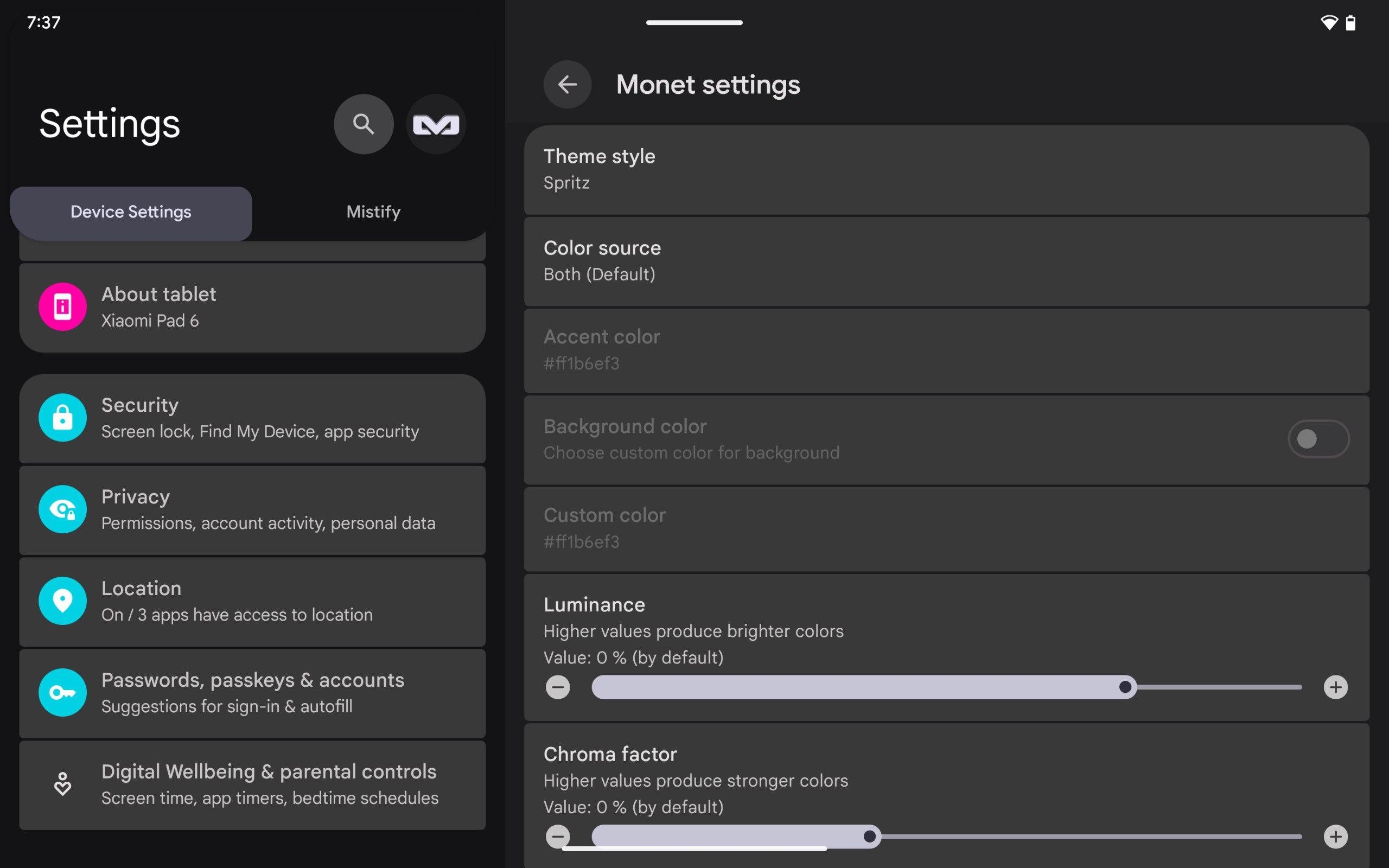Open the Mistify logo profile button

[436, 124]
